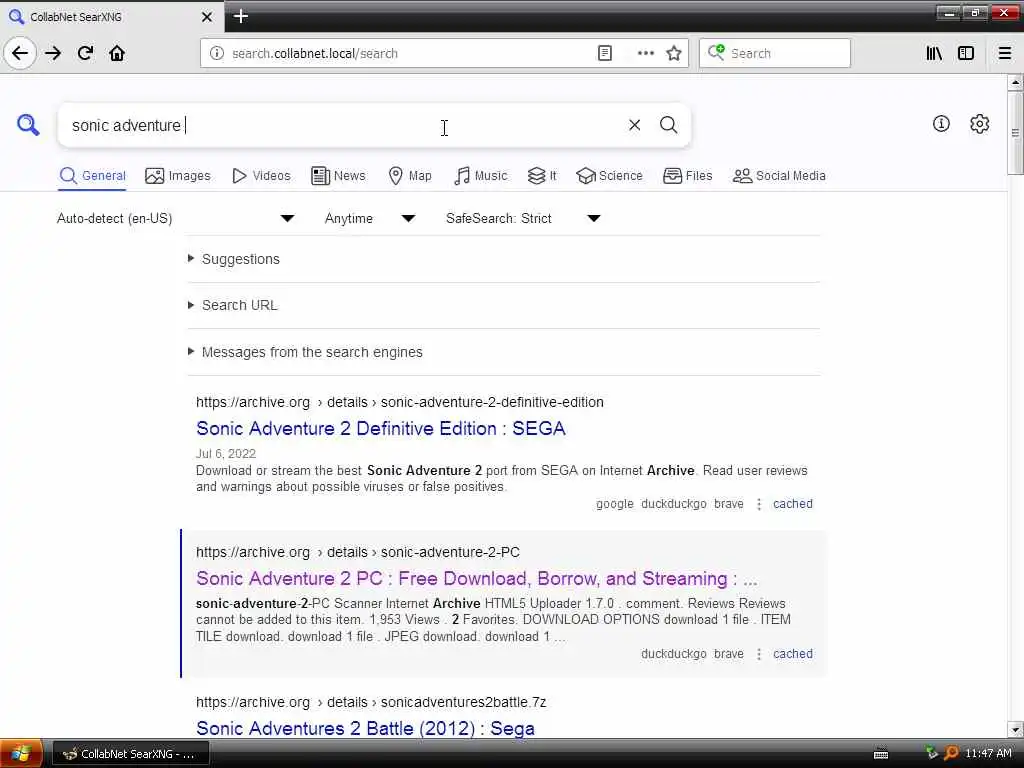Toggle the sidebar icon in the toolbar
Image resolution: width=1024 pixels, height=768 pixels.
[966, 53]
